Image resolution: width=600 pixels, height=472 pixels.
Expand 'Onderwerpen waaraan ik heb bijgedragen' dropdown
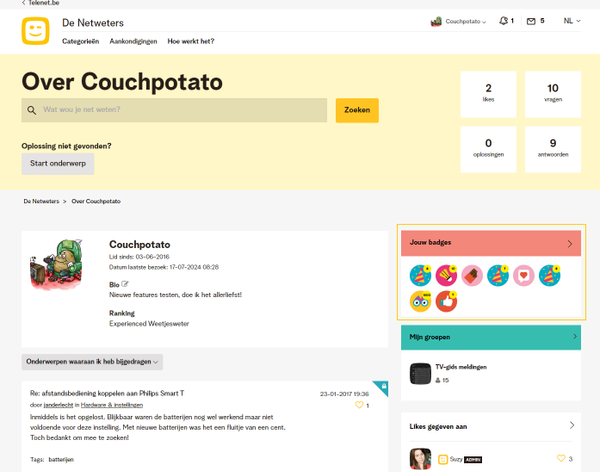[x=92, y=362]
